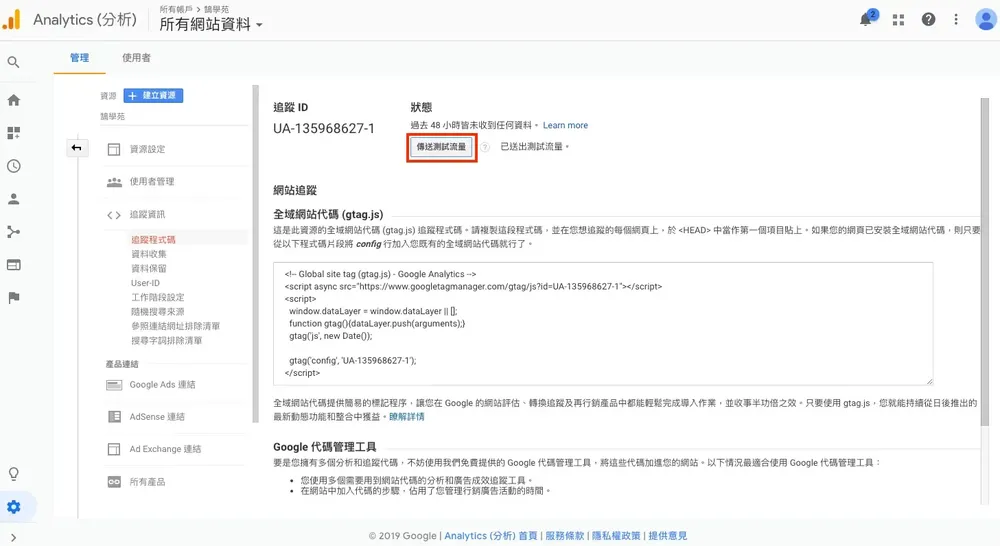
Task: Select 資料保留 data retention item
Action: [x=149, y=269]
